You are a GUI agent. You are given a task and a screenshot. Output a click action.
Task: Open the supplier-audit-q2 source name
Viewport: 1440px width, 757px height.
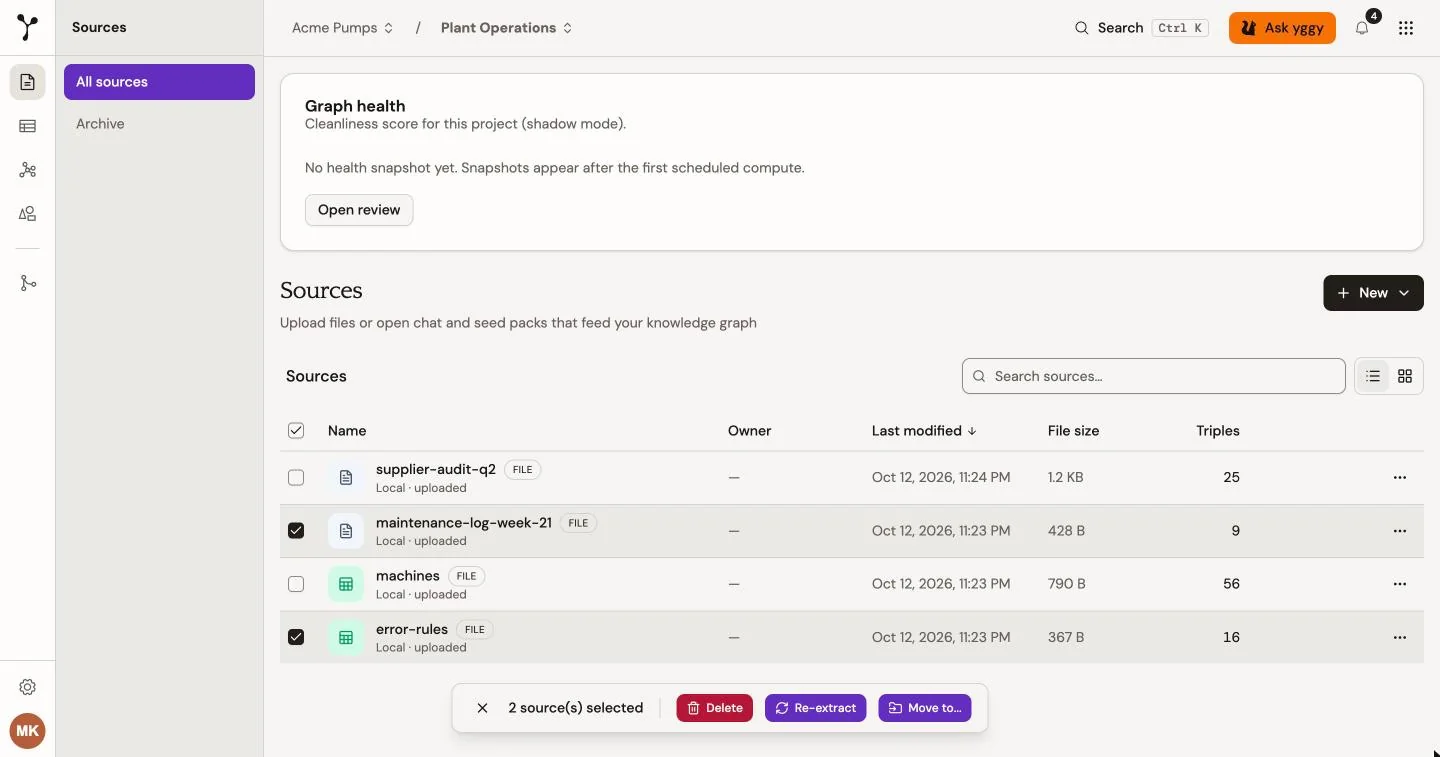tap(436, 469)
